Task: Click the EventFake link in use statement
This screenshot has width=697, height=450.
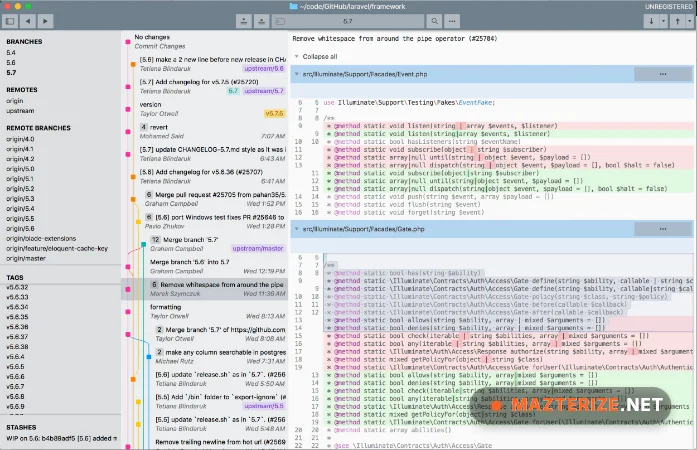Action: pos(475,103)
